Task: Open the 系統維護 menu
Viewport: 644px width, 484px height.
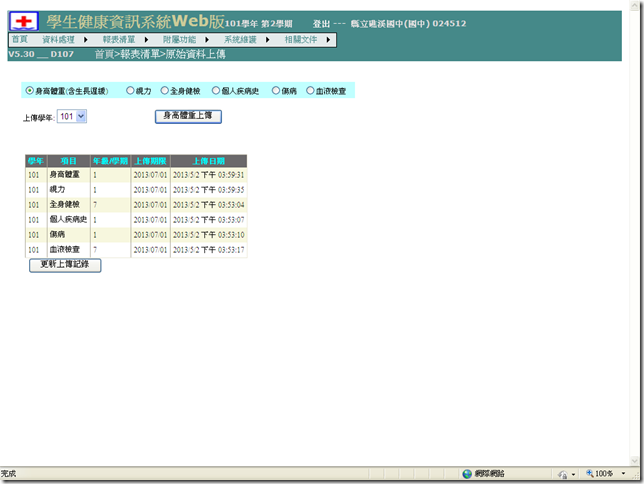Action: click(x=240, y=39)
